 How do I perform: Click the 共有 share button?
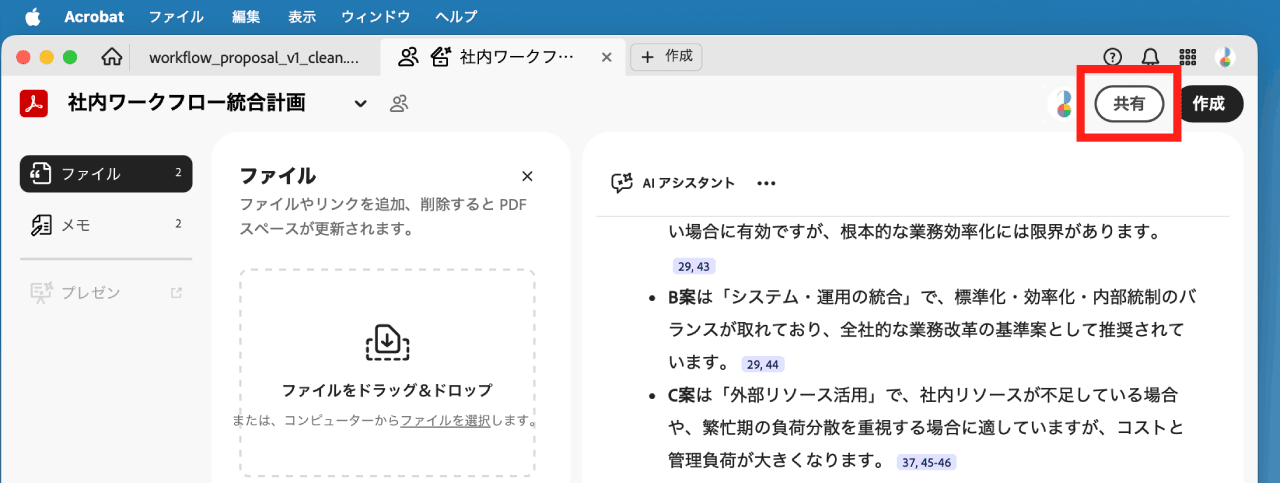[1130, 104]
